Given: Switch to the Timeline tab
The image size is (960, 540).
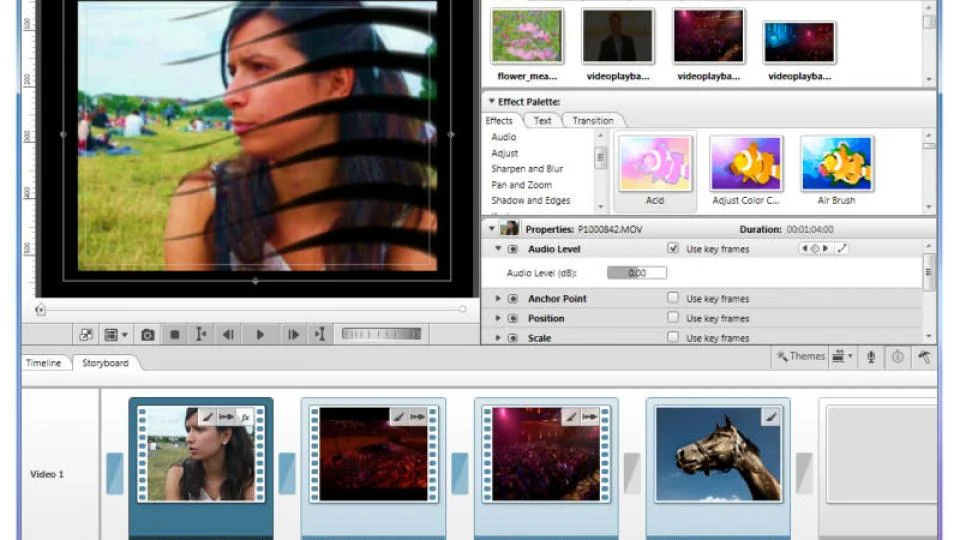Looking at the screenshot, I should pos(43,363).
